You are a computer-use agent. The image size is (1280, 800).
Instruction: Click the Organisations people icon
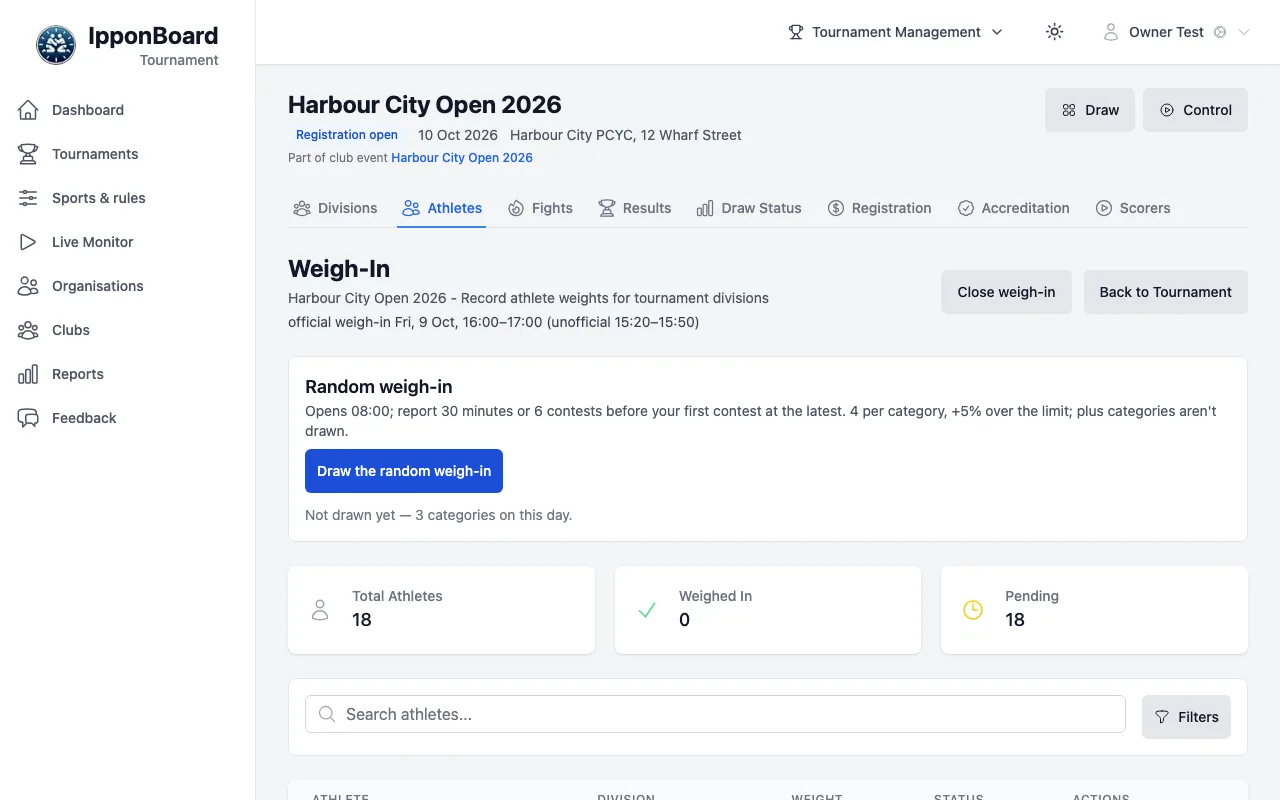point(28,286)
